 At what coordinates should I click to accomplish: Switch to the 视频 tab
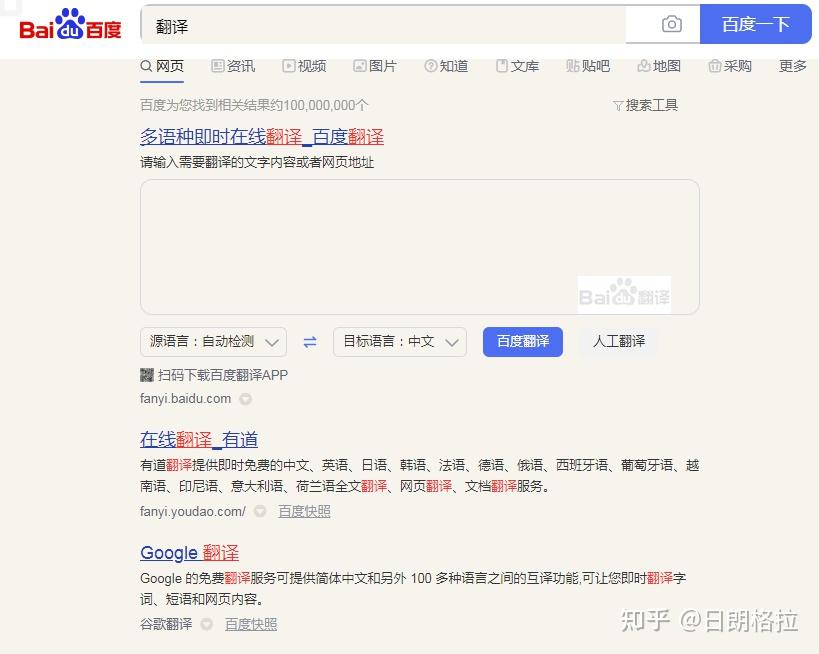(312, 66)
